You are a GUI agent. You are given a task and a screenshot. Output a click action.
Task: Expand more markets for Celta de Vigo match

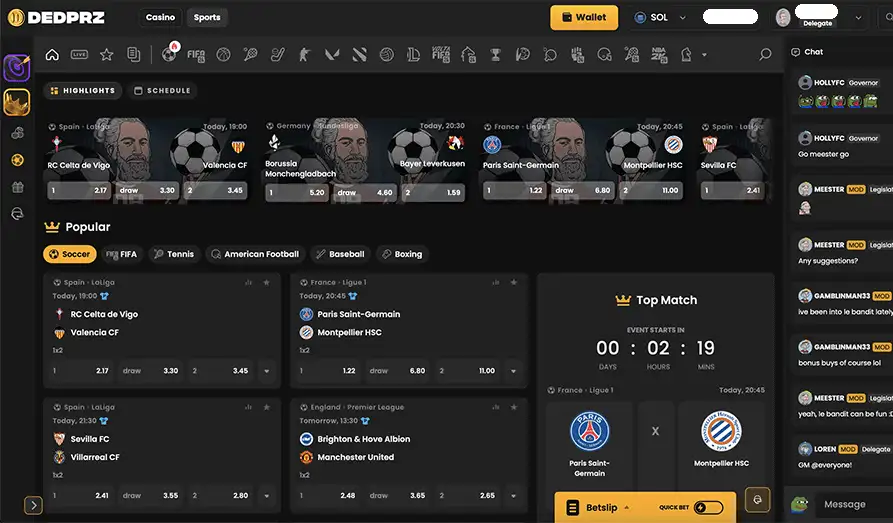[266, 371]
